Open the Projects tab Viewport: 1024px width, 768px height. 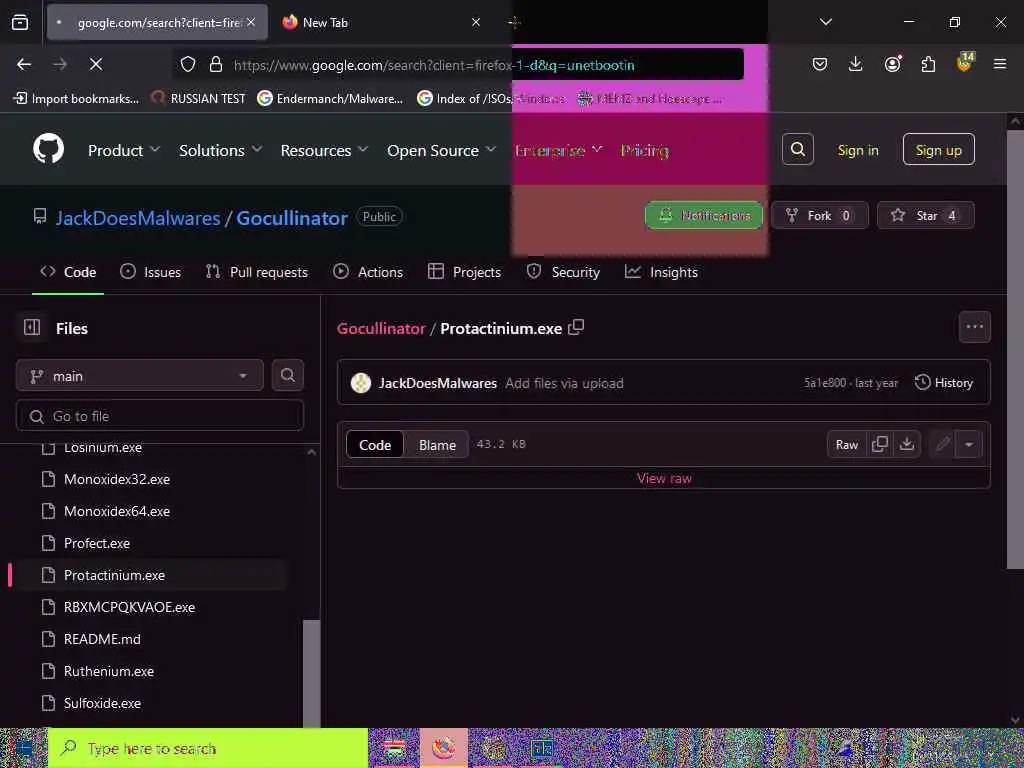tap(464, 272)
